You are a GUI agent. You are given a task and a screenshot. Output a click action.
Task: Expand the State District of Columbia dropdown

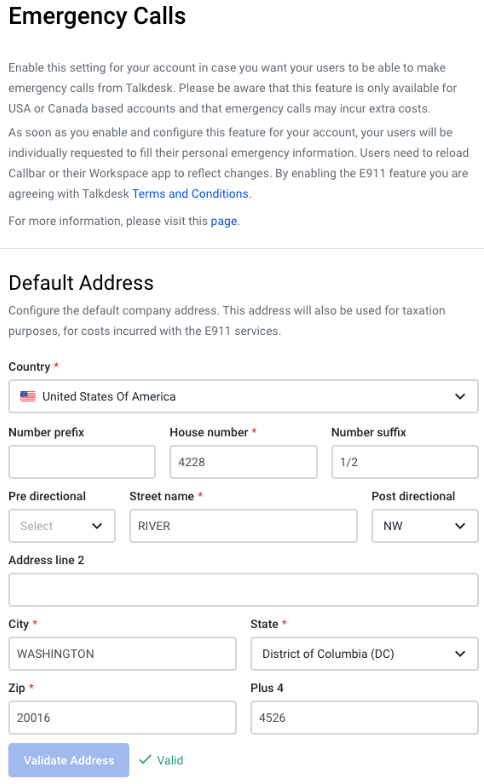pyautogui.click(x=364, y=654)
